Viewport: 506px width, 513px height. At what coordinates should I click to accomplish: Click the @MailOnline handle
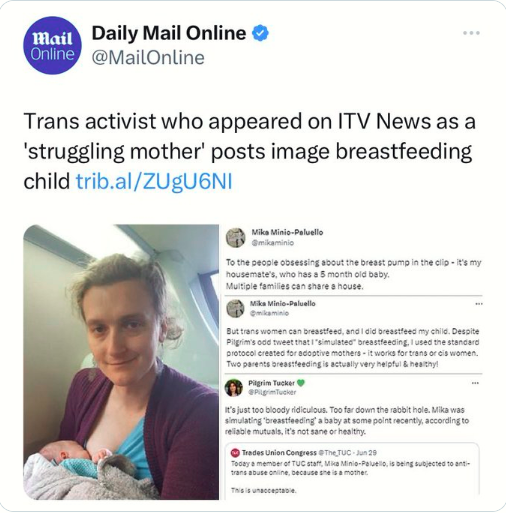[148, 57]
